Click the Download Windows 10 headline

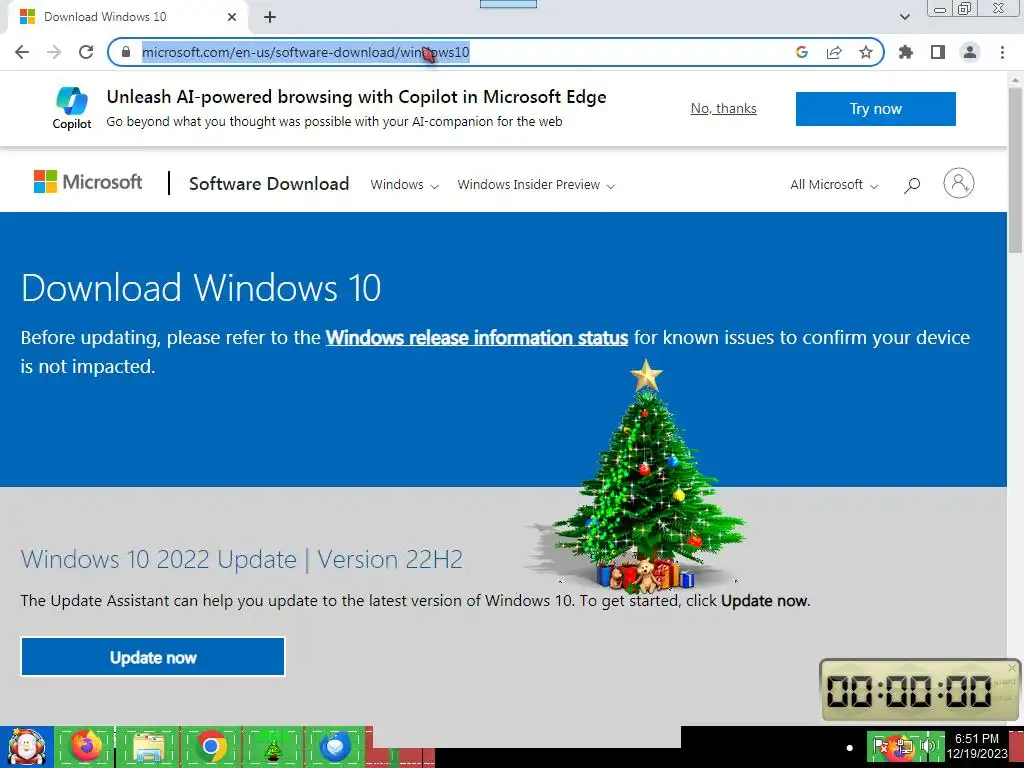pos(200,287)
